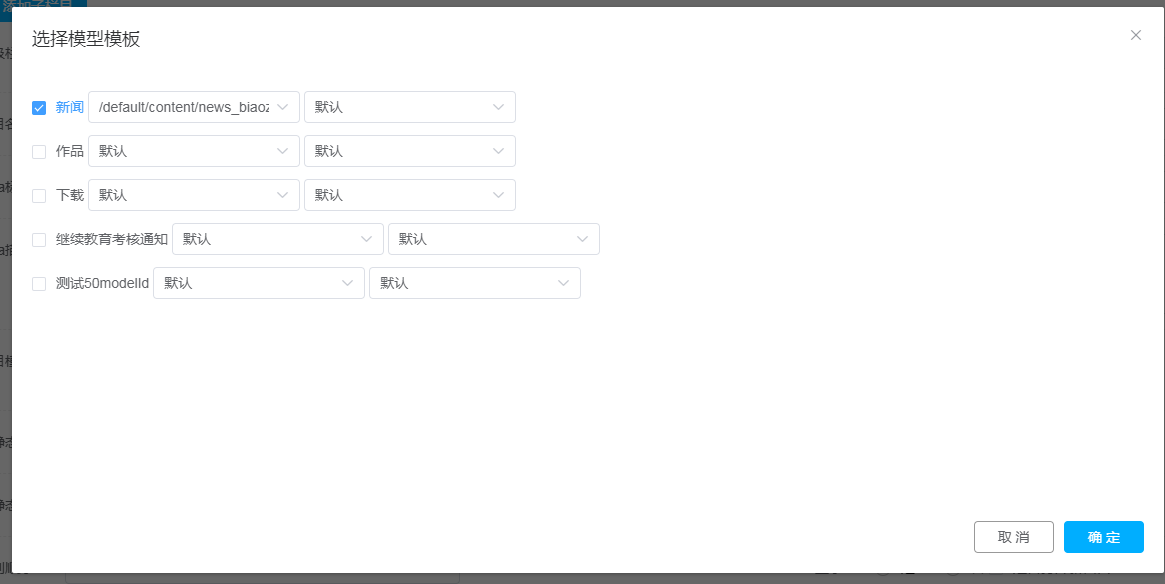Click chevron of second 继续教育考核通知 dropdown
1165x584 pixels.
[x=583, y=239]
